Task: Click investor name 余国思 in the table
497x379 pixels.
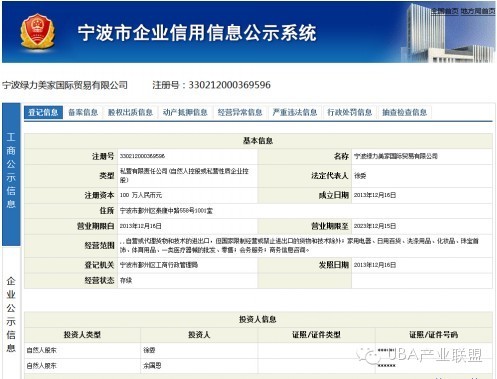Action: click(x=152, y=366)
